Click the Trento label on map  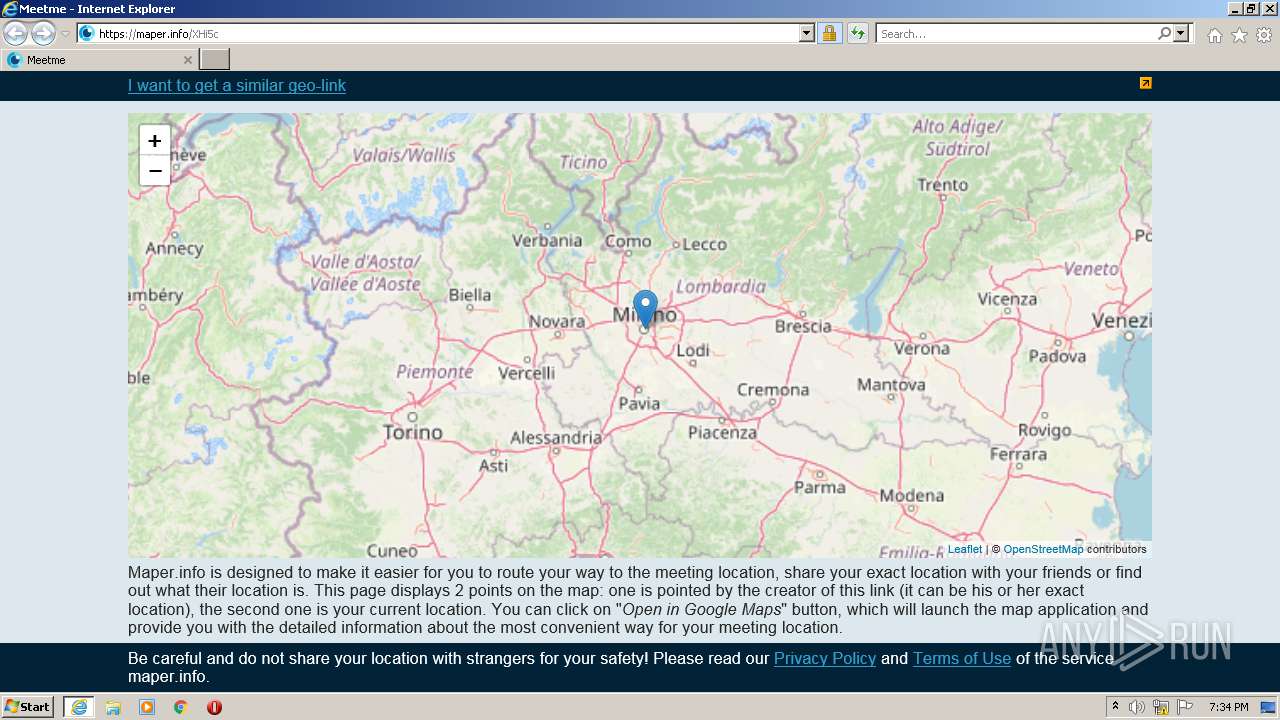942,184
